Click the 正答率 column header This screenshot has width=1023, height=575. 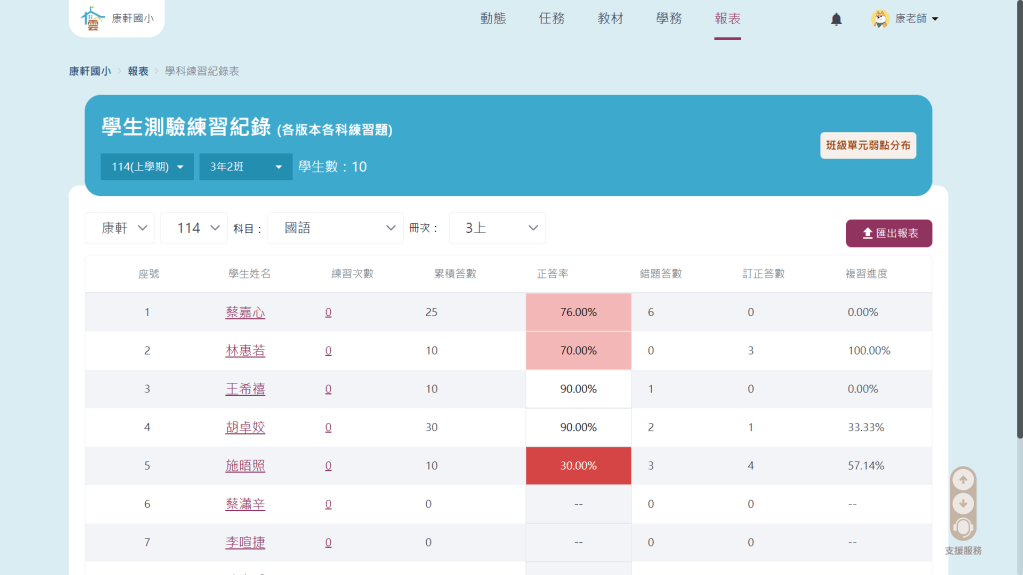pos(553,274)
